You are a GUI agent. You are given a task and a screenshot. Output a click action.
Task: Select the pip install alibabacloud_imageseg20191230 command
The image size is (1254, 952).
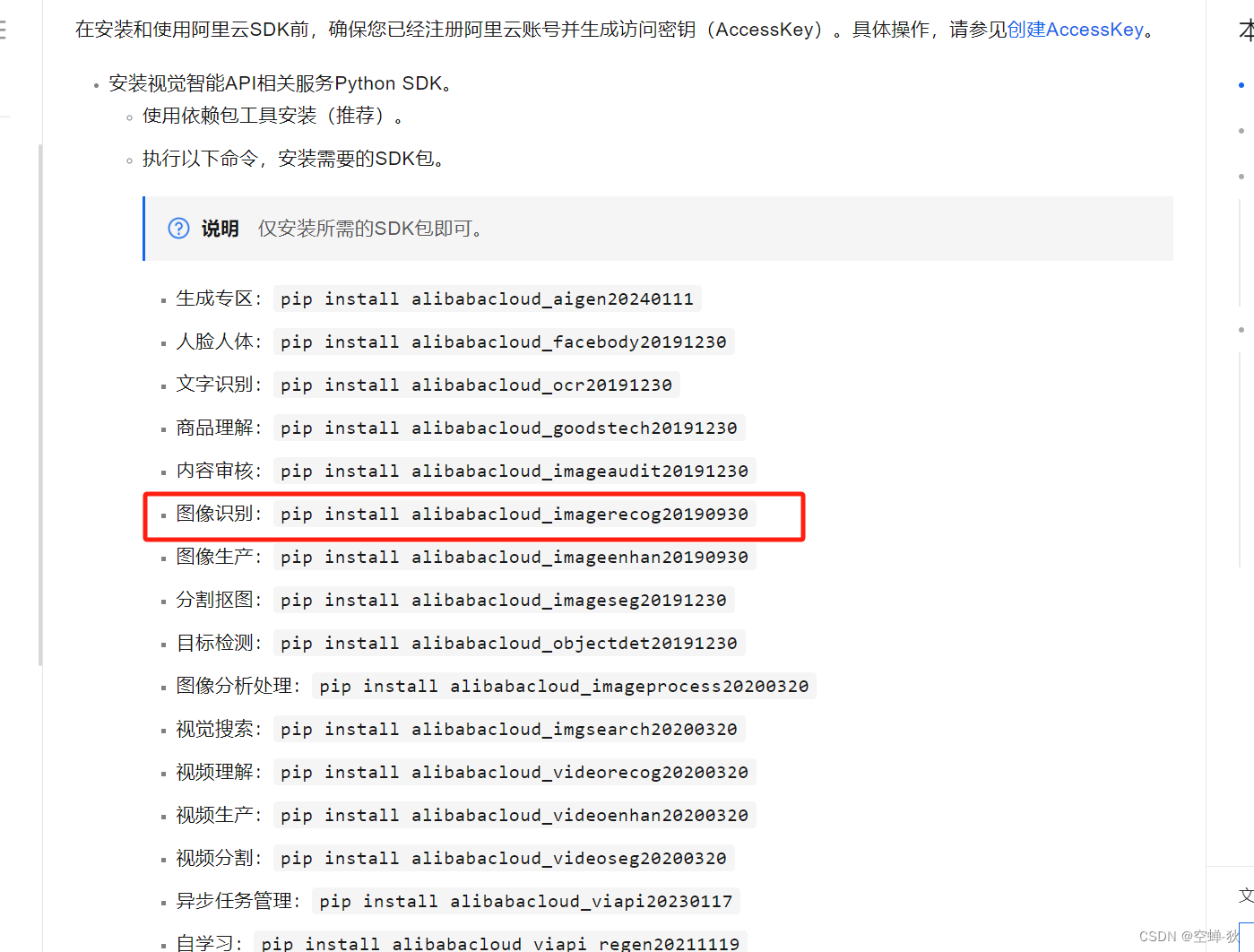tap(504, 600)
